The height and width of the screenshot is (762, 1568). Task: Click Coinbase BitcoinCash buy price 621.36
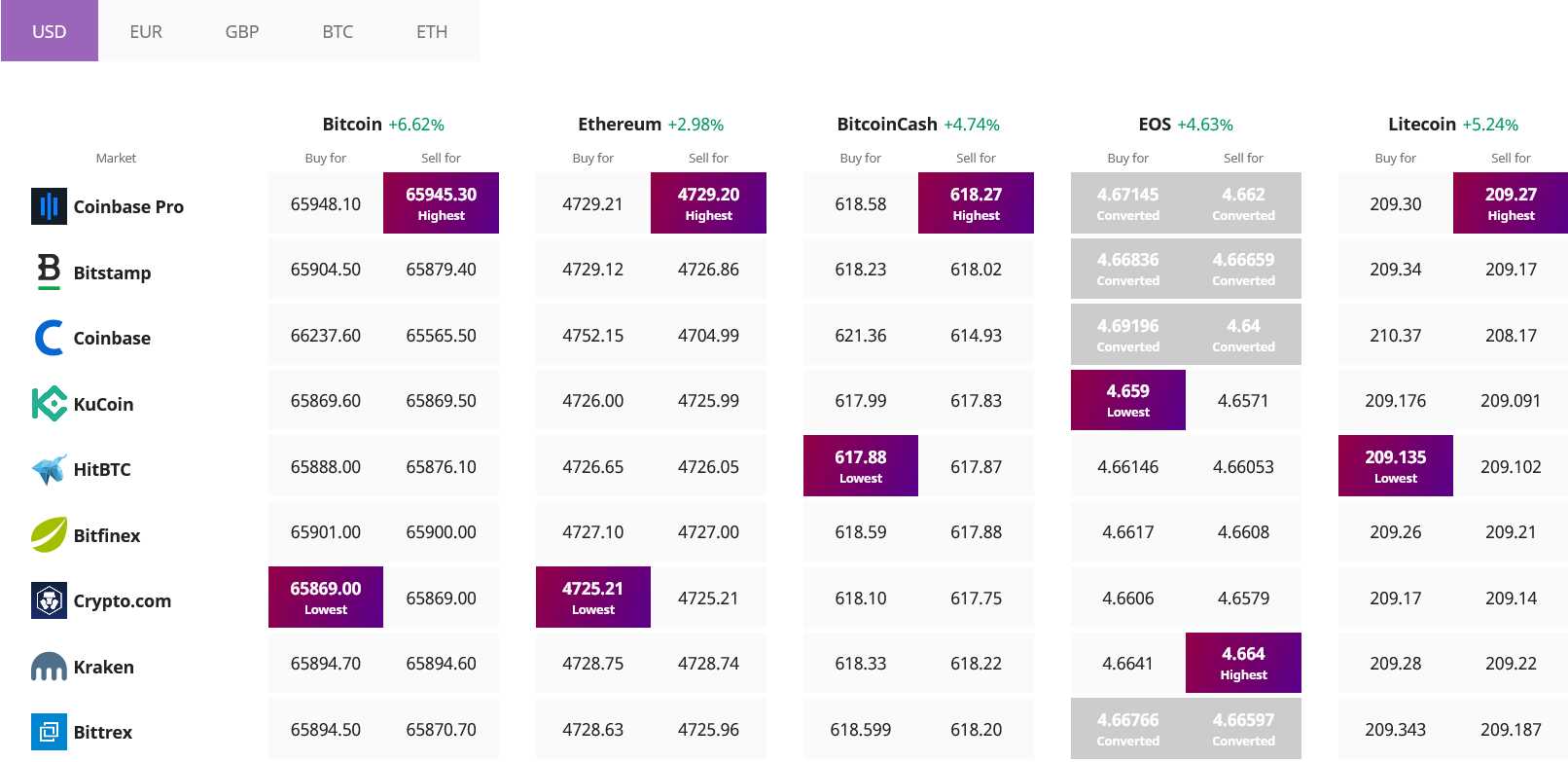[861, 335]
